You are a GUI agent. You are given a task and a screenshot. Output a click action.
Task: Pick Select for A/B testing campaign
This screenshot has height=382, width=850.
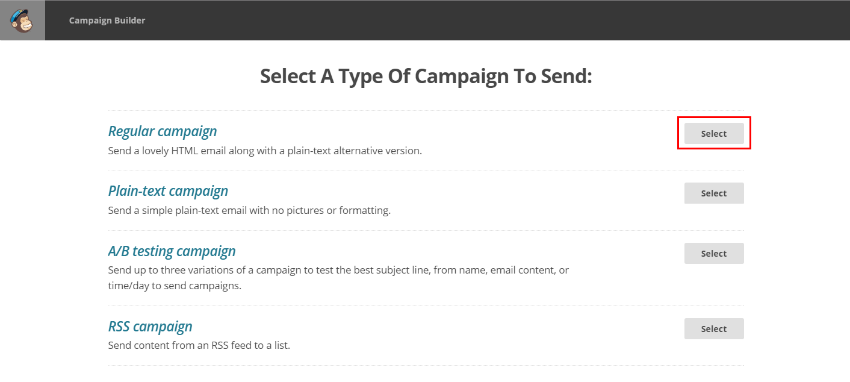[x=713, y=254]
